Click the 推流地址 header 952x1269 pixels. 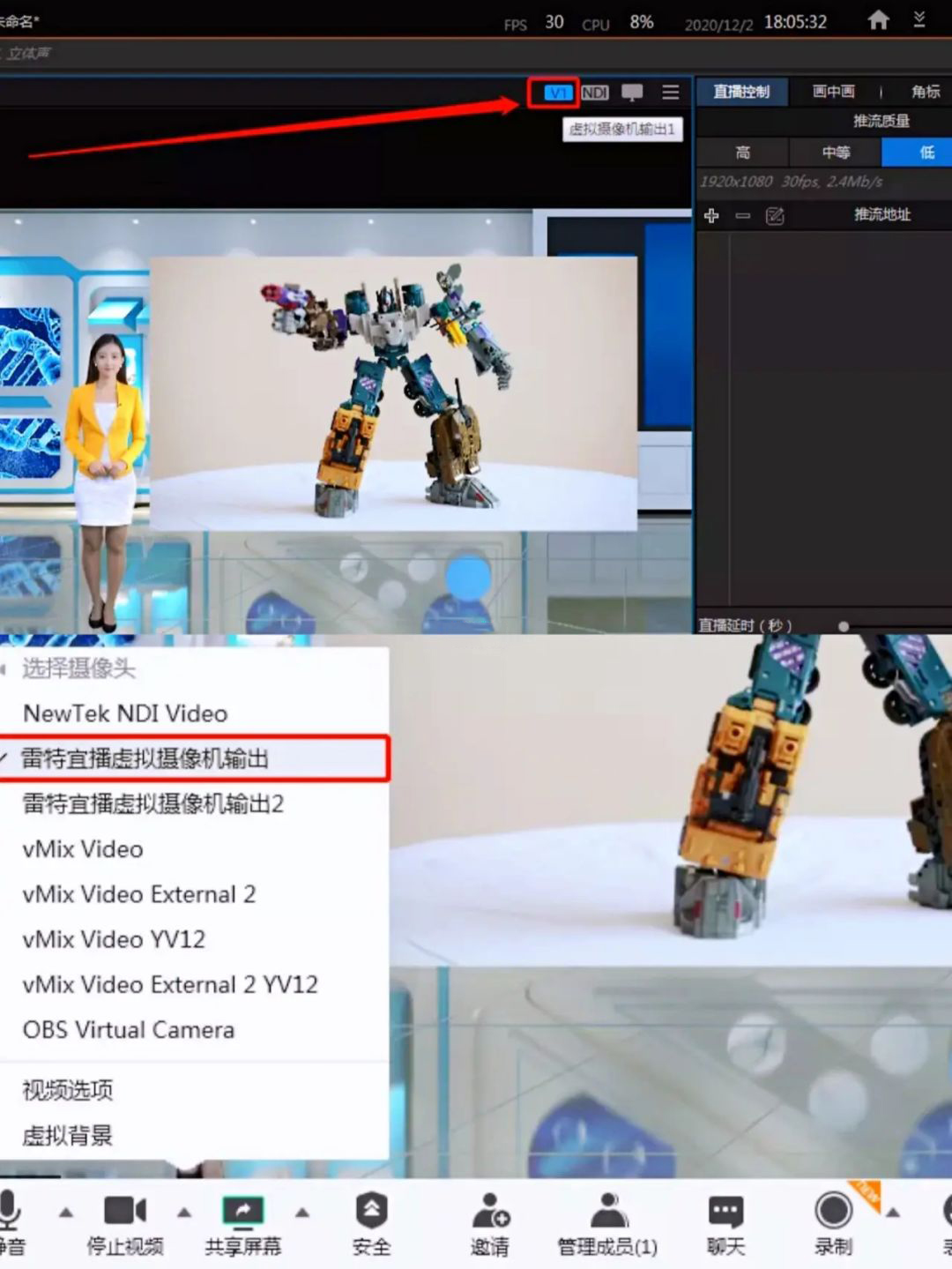[882, 214]
